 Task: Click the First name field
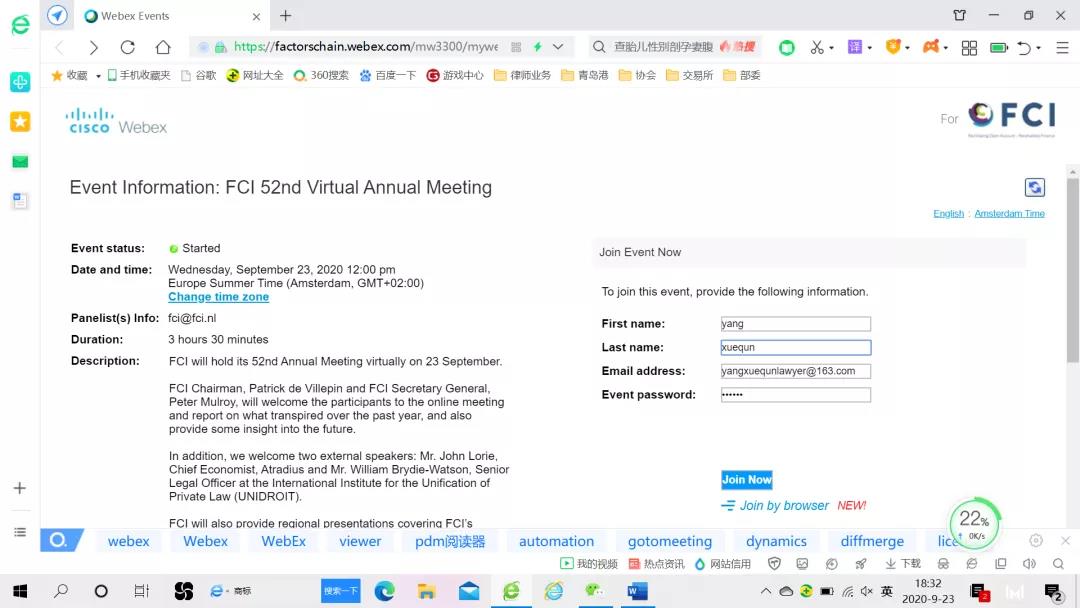pyautogui.click(x=796, y=324)
